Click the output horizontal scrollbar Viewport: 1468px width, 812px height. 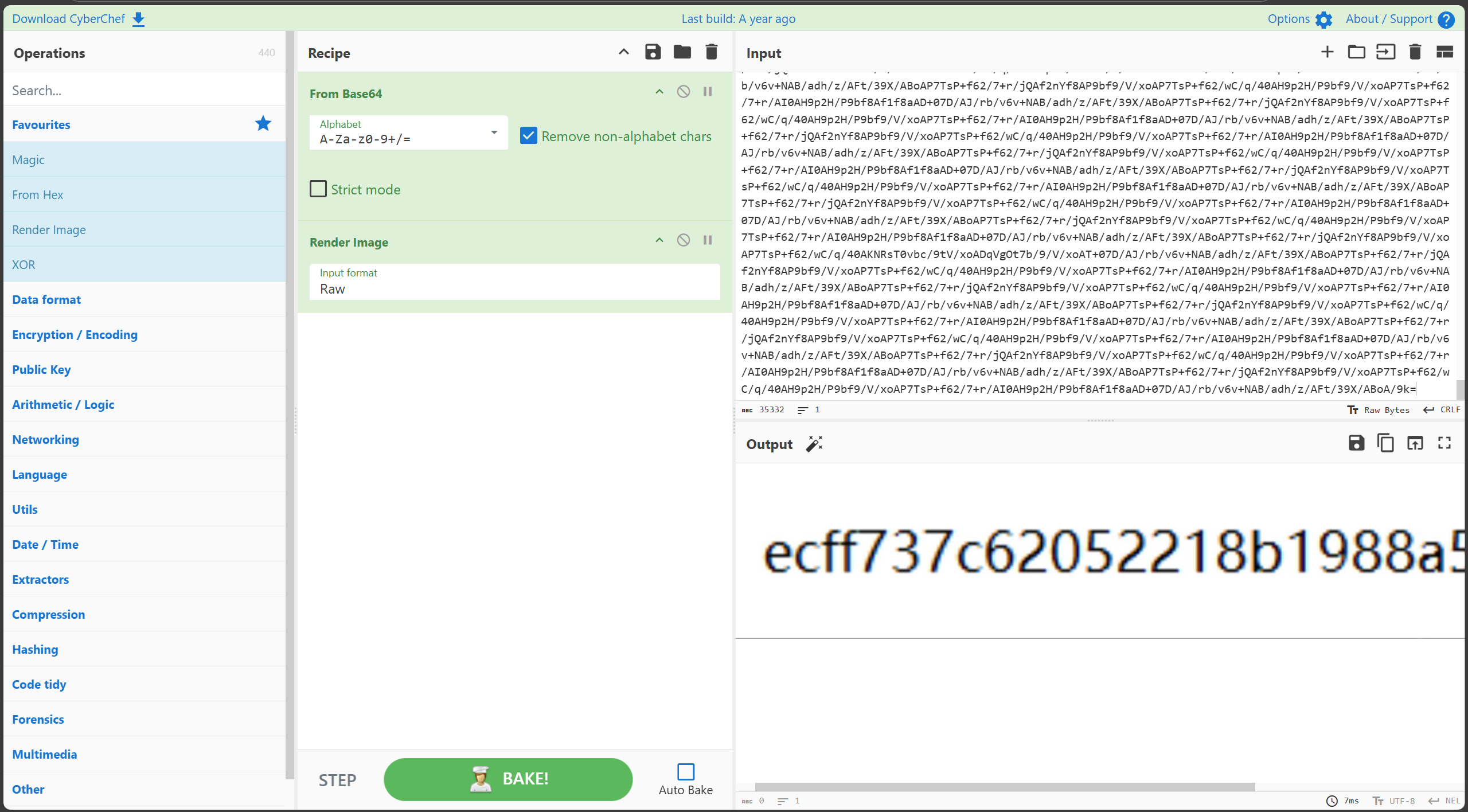click(x=1005, y=787)
